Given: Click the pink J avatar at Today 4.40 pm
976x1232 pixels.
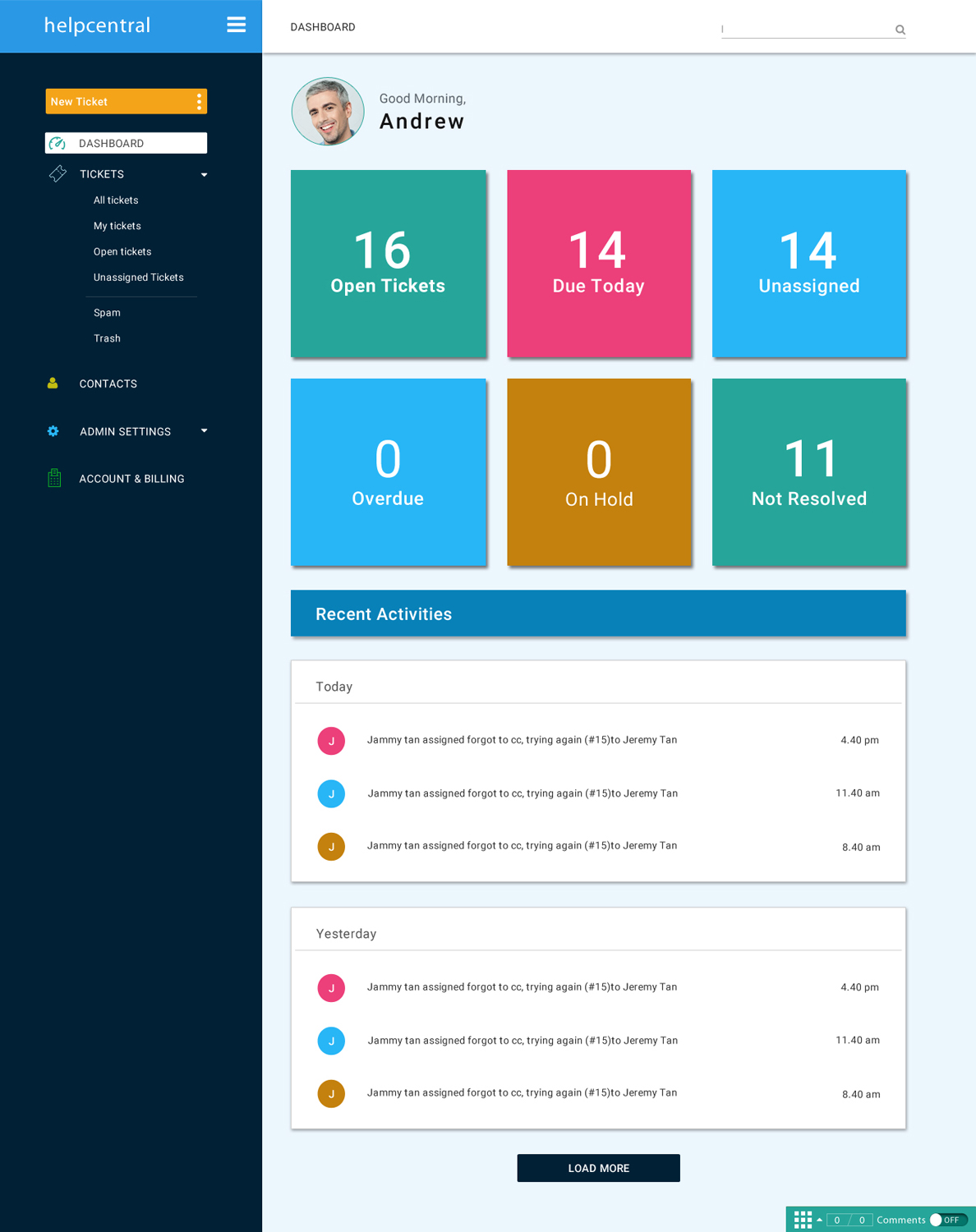Looking at the screenshot, I should tap(331, 741).
